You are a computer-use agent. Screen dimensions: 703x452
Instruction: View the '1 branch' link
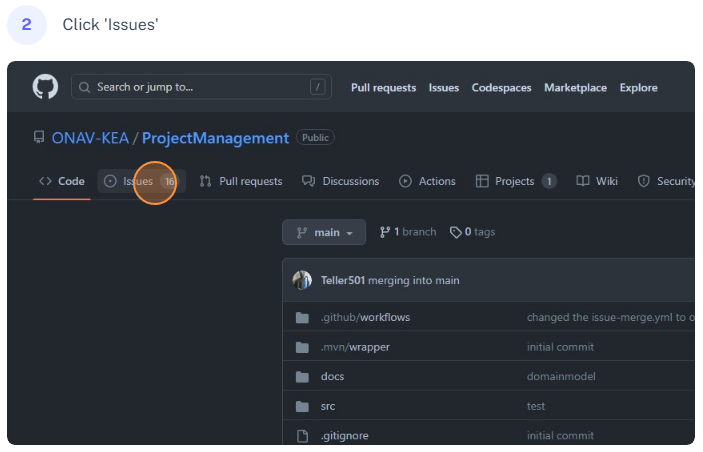(408, 232)
